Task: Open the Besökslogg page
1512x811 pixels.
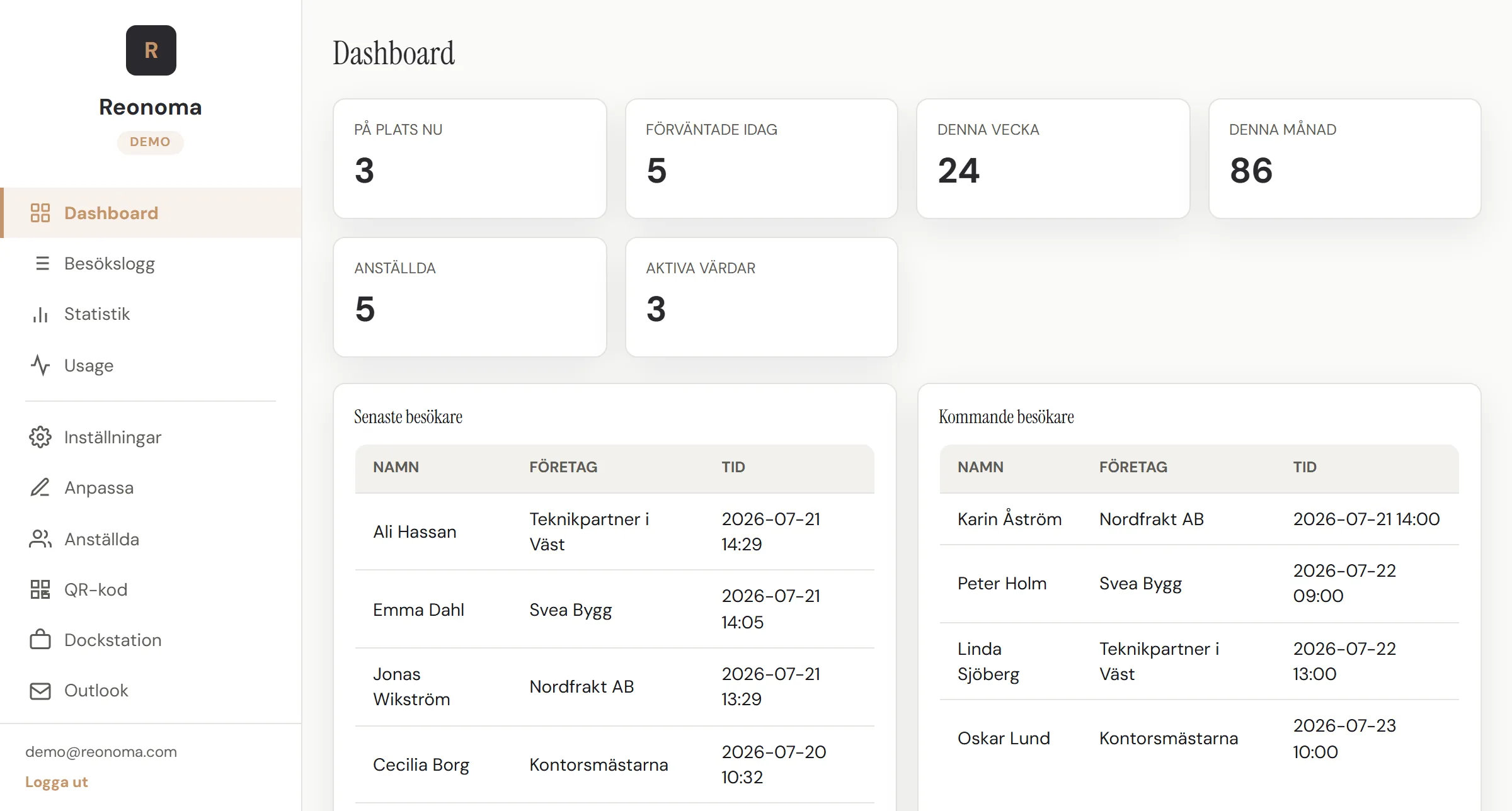Action: click(151, 263)
